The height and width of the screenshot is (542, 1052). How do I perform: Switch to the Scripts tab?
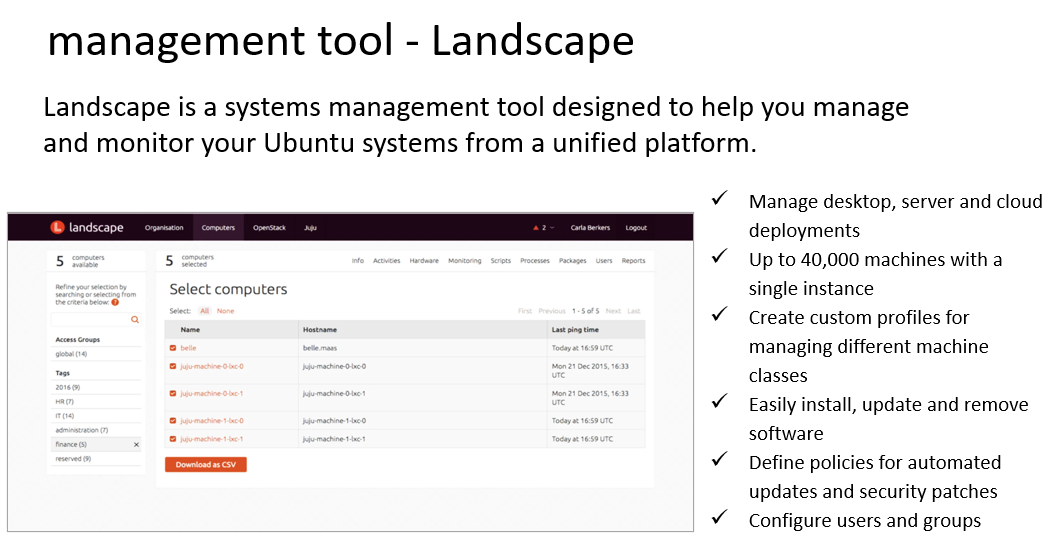pos(501,261)
